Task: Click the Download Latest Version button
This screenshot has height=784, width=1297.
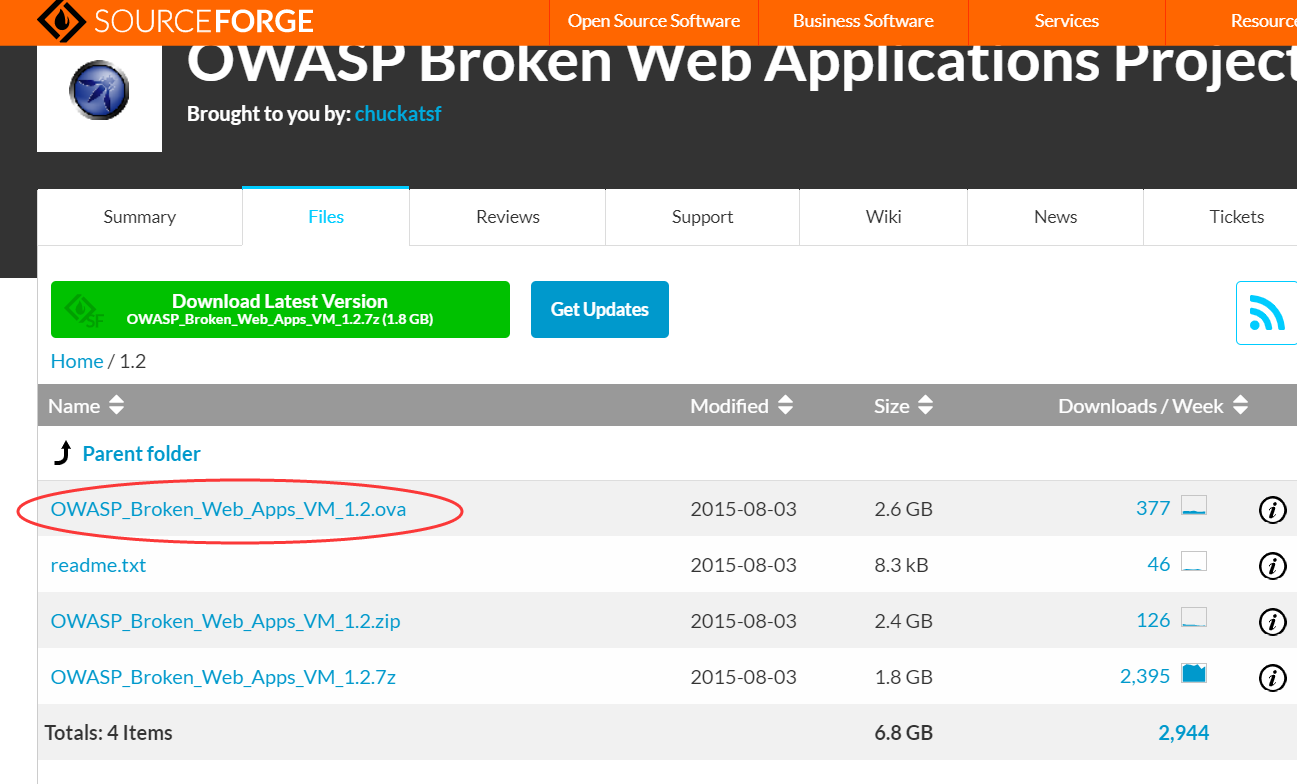Action: click(280, 309)
